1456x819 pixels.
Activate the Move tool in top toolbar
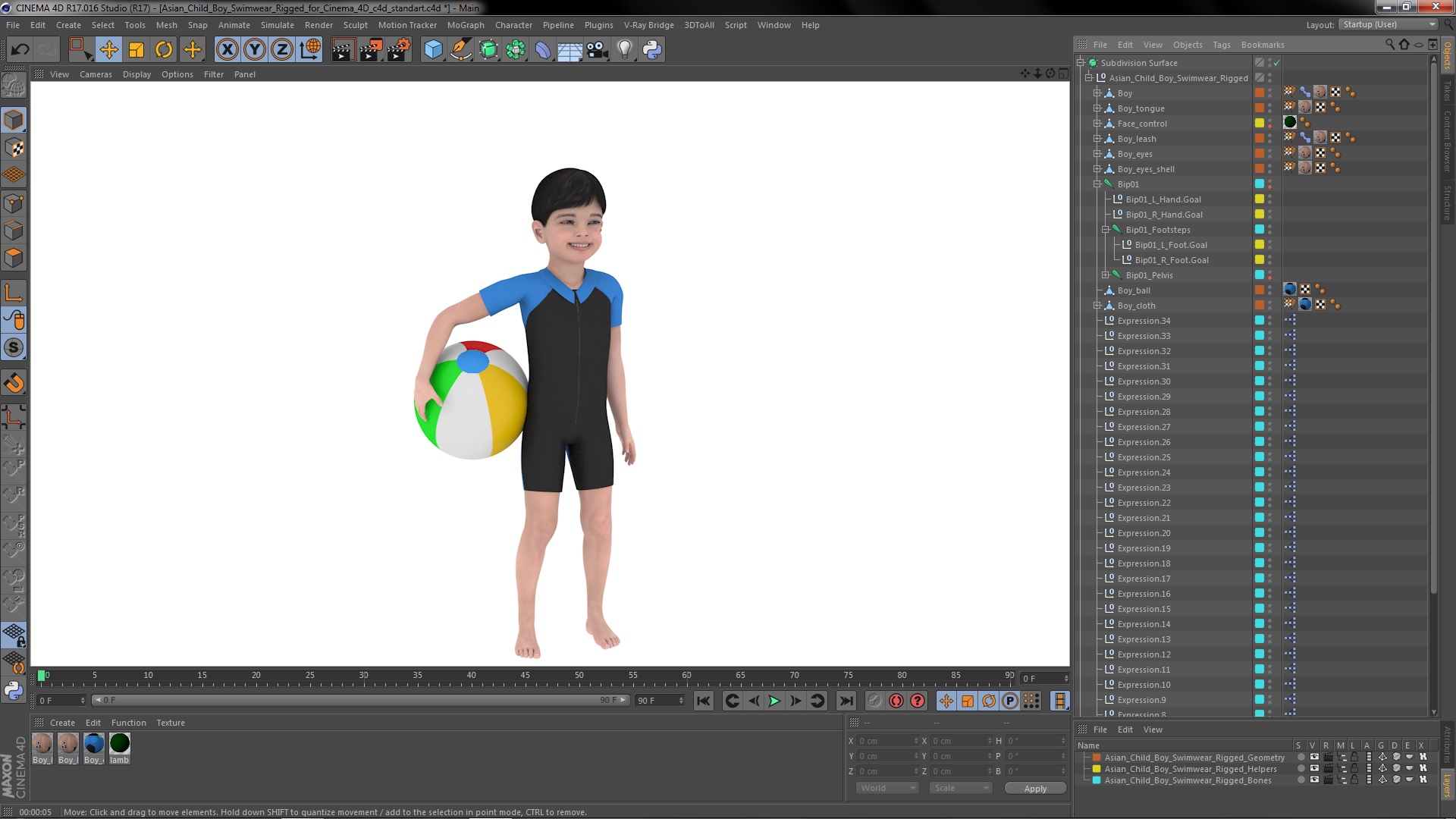click(x=108, y=50)
